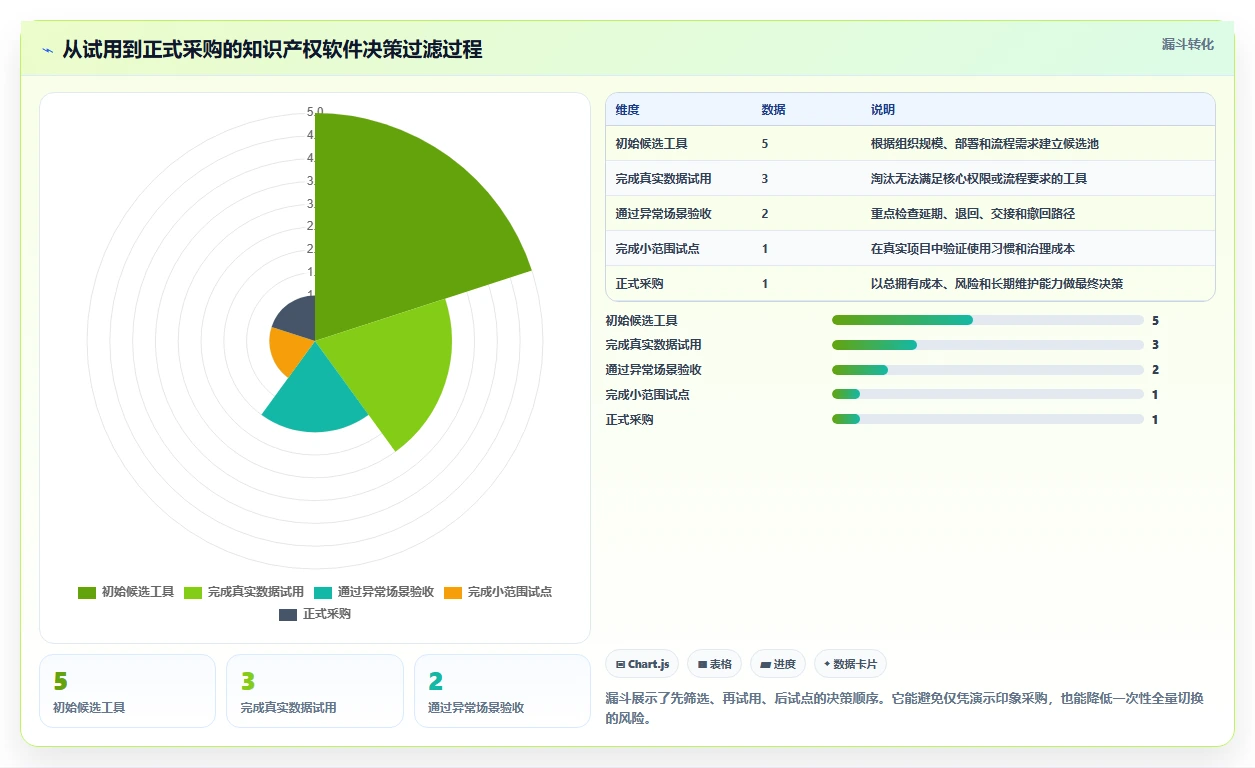Click the lightning icon beside the title

[x=47, y=50]
